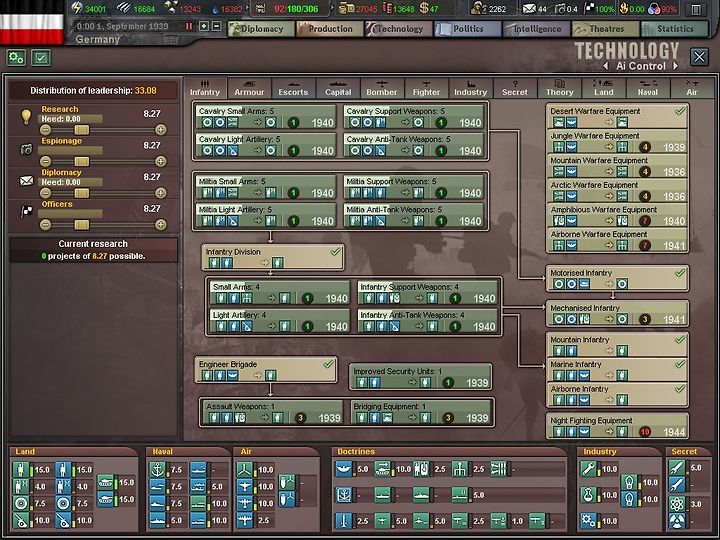Click the Research lightbulb icon
The image size is (720, 540).
[x=26, y=117]
